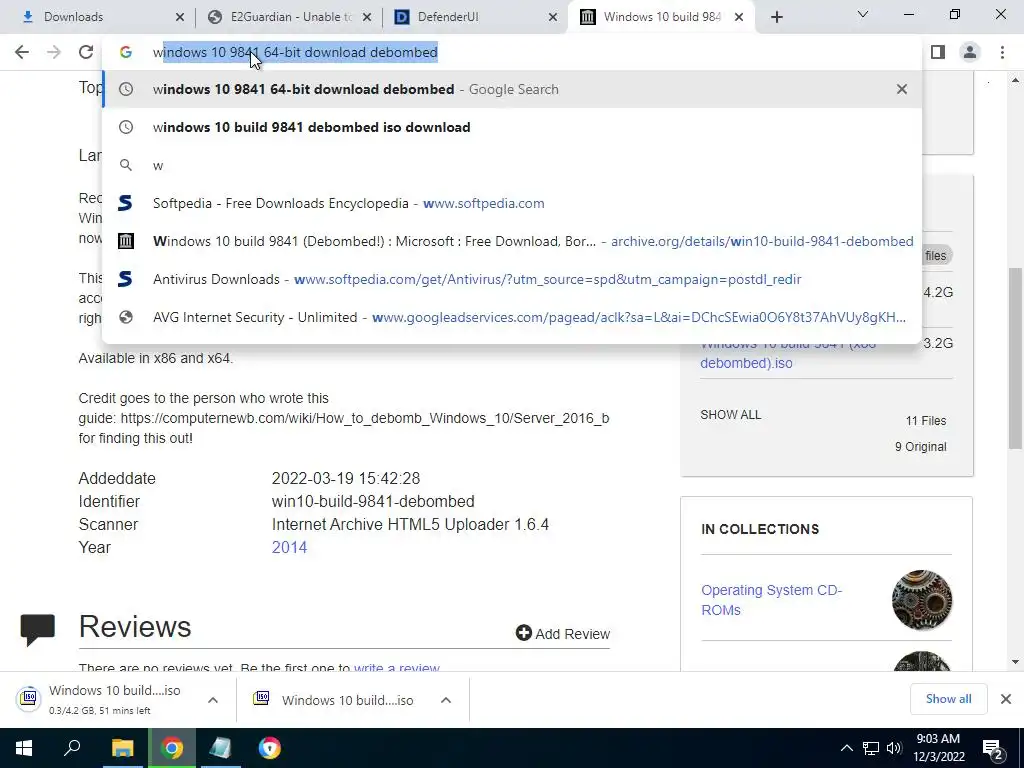The width and height of the screenshot is (1024, 768).
Task: Close the downloads shelf
Action: [x=1006, y=699]
